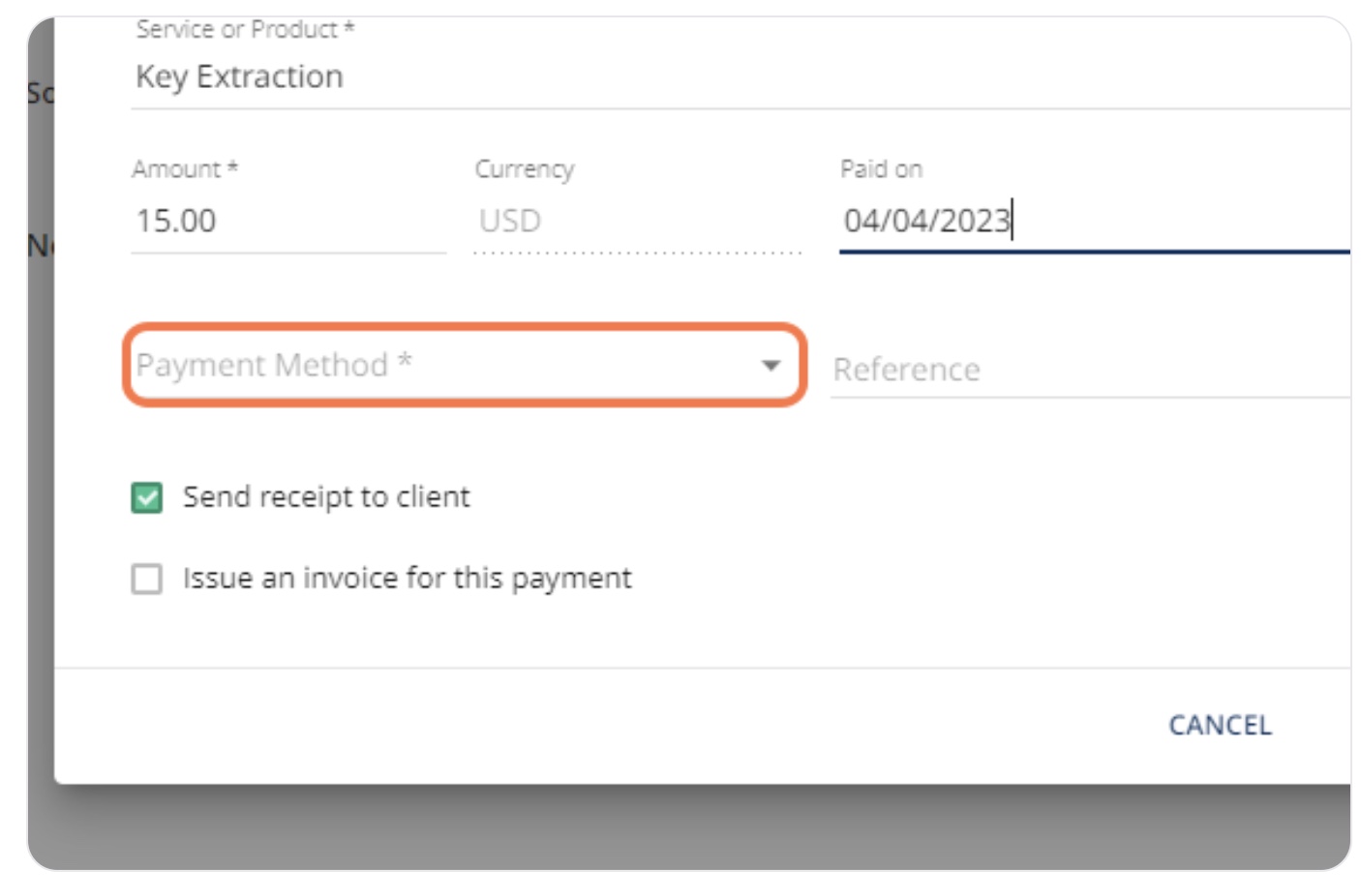Click the Service or Product label

click(245, 29)
